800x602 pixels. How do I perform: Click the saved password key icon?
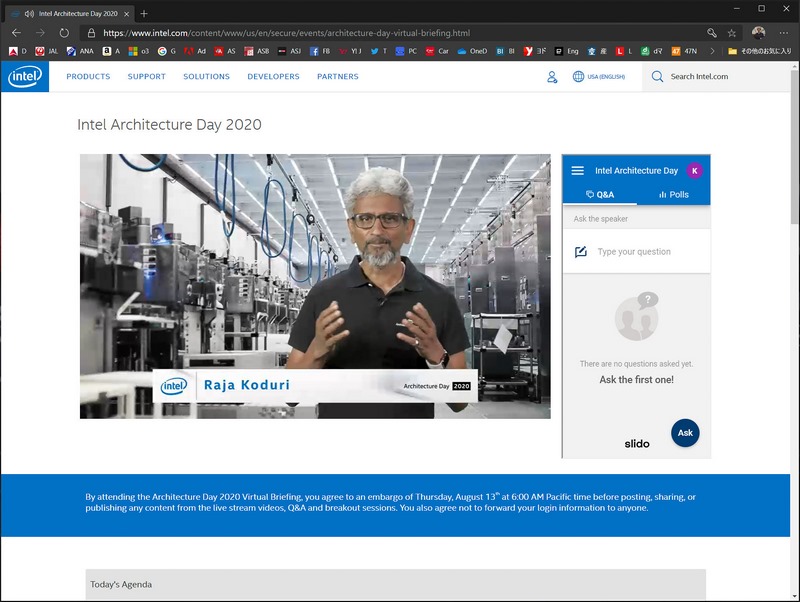tap(712, 33)
